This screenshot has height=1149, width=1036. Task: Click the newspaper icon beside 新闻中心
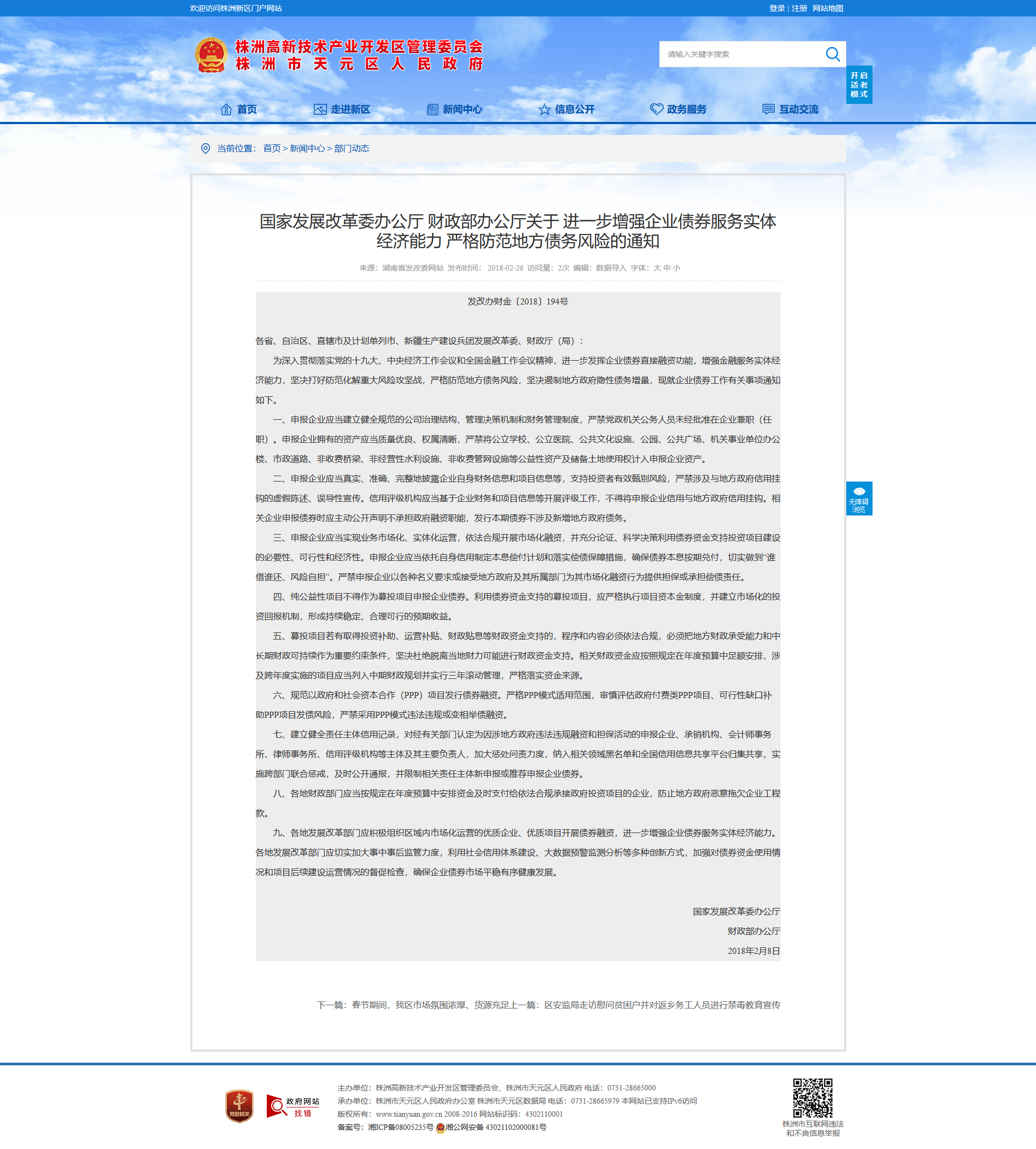[432, 109]
